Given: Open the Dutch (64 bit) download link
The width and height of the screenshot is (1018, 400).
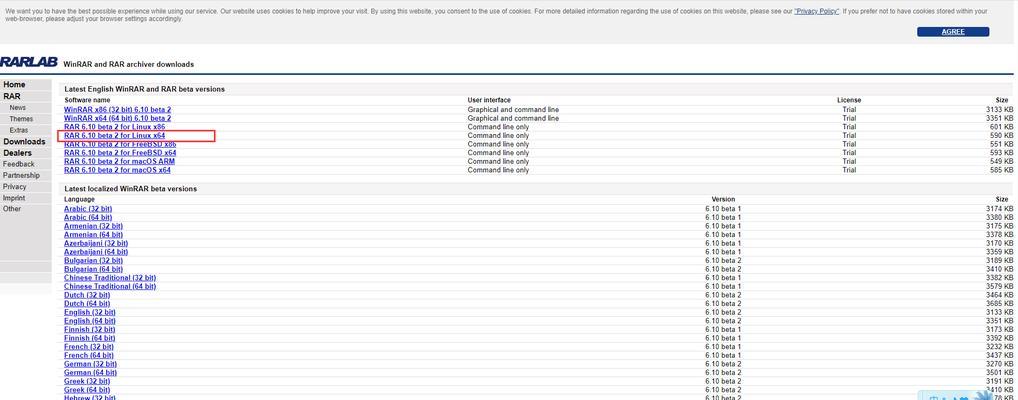Looking at the screenshot, I should click(87, 303).
